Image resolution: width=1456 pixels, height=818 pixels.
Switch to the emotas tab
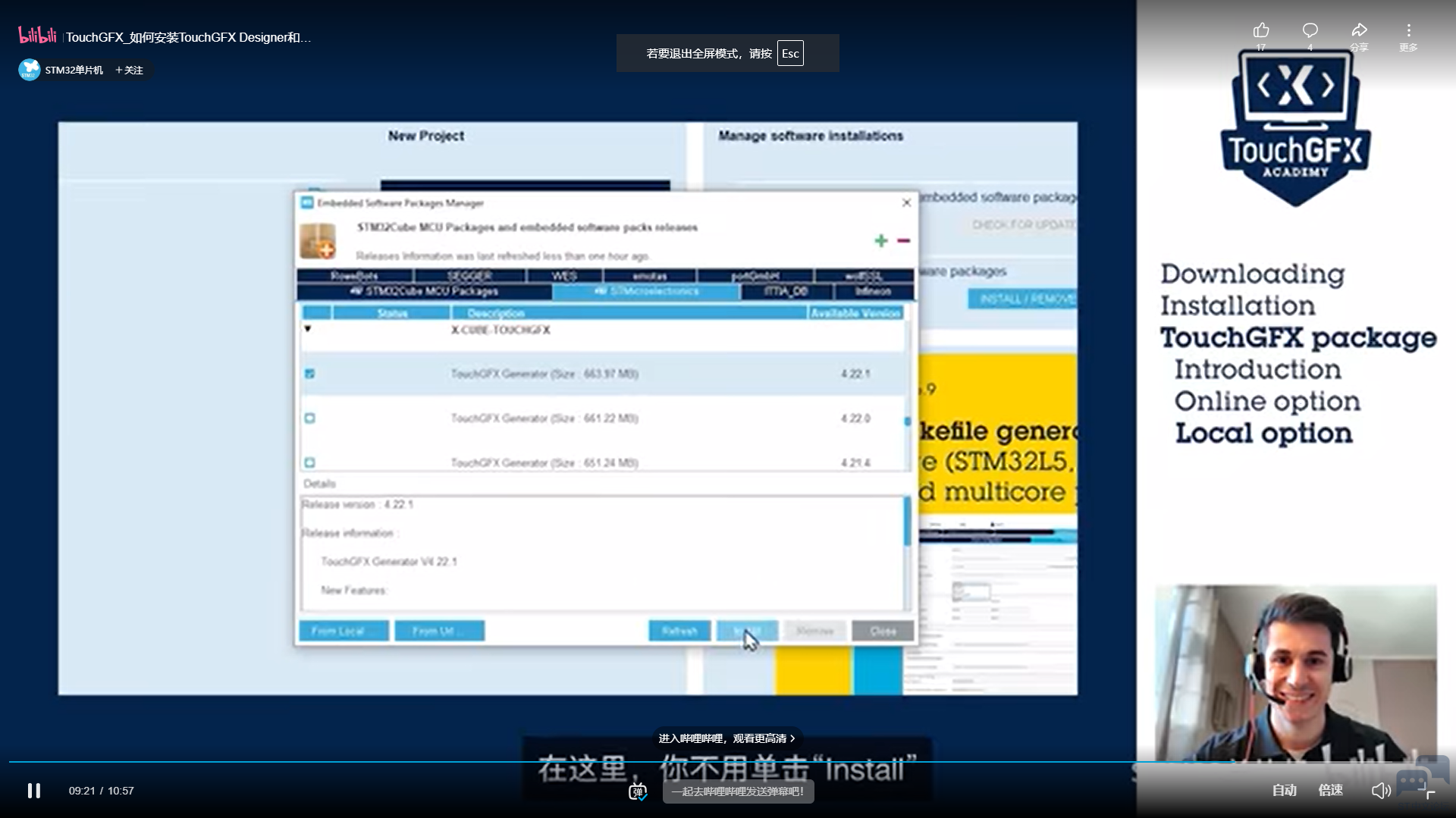point(650,276)
